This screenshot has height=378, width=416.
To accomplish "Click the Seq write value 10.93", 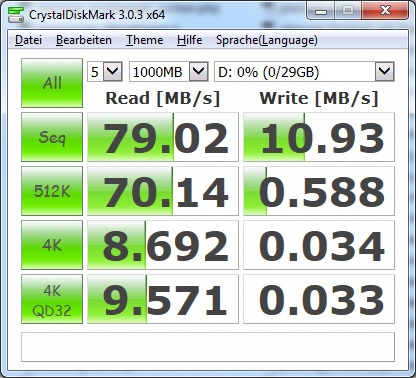I will pyautogui.click(x=319, y=137).
